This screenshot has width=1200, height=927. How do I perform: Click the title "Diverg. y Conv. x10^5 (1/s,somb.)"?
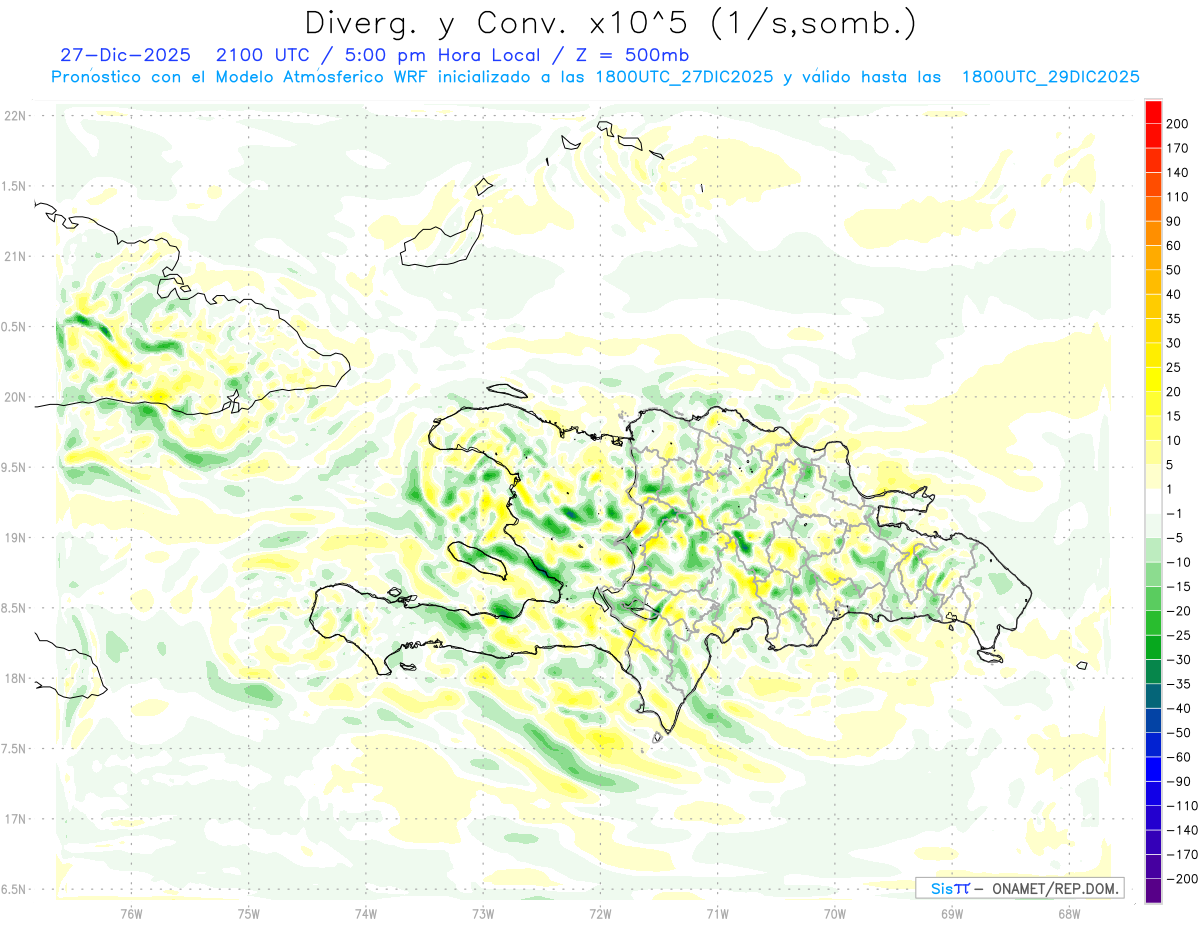610,23
